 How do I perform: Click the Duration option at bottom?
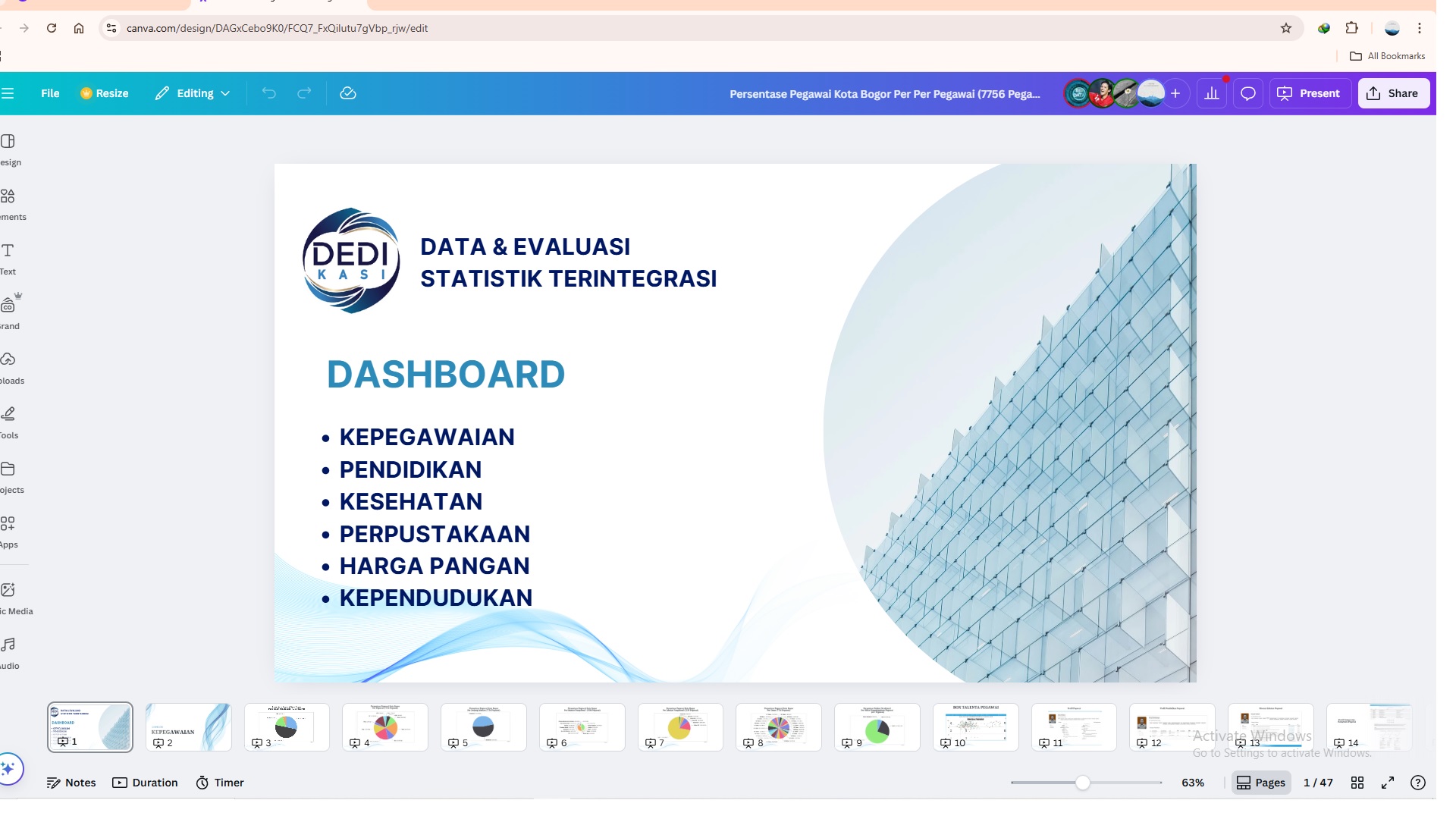[x=146, y=782]
